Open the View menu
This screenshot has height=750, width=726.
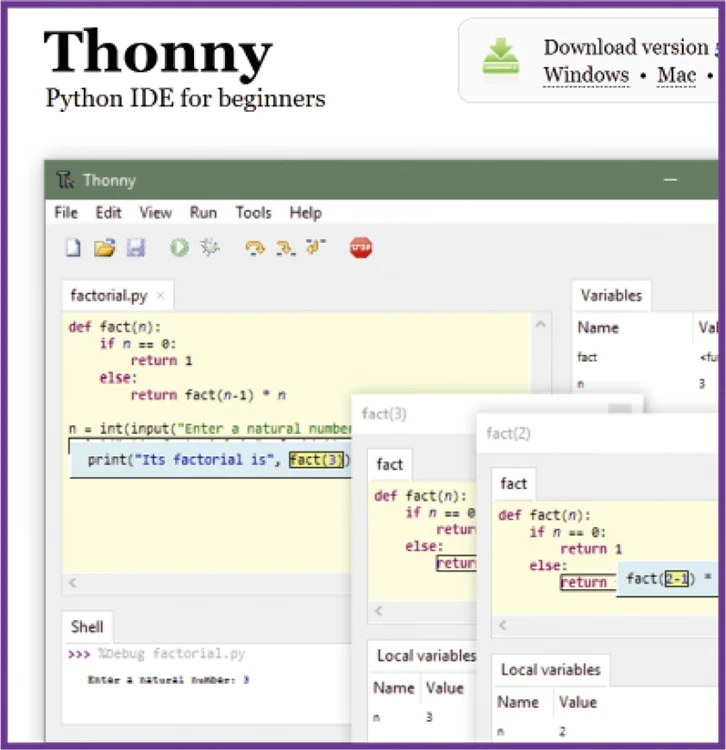coord(155,212)
